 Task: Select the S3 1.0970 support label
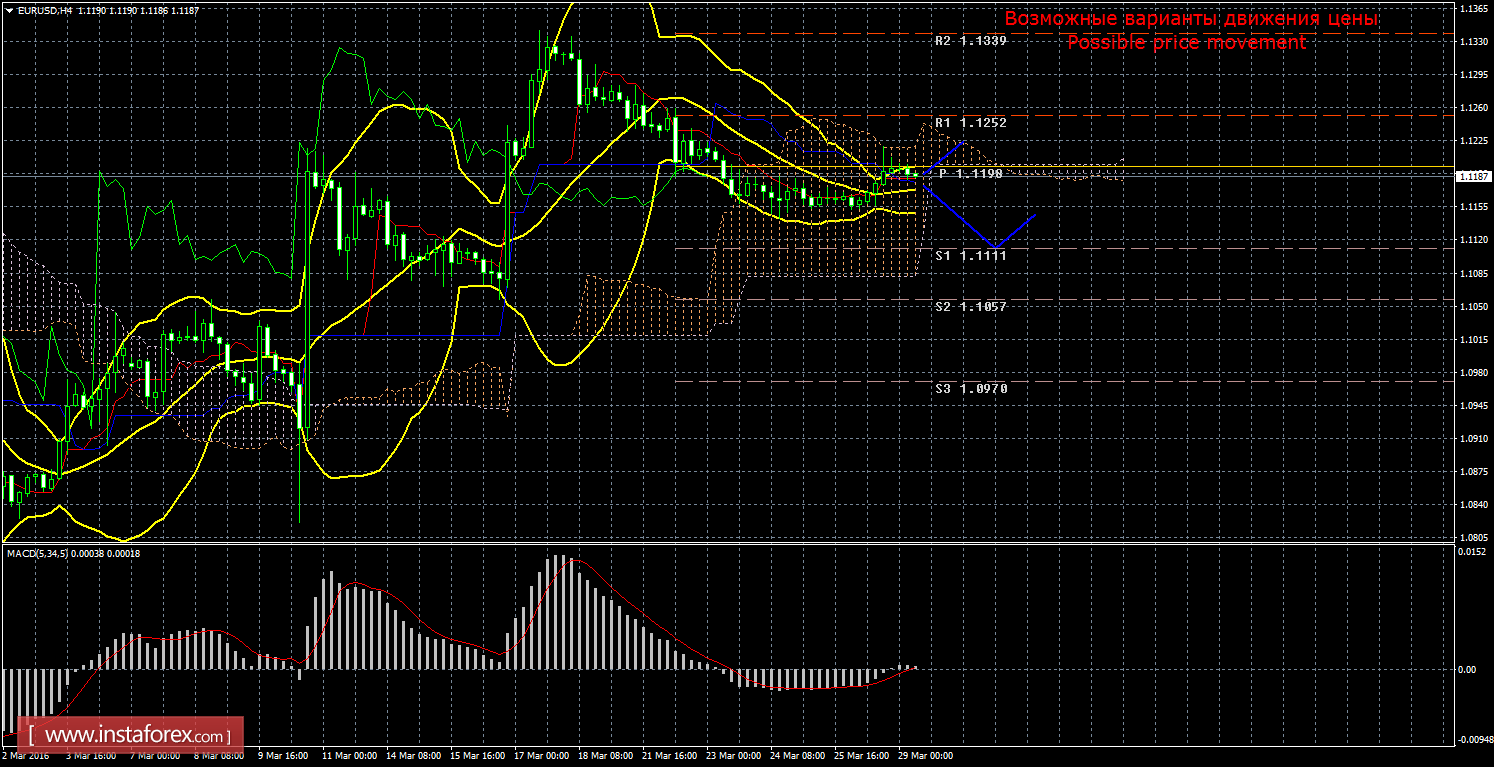click(970, 387)
